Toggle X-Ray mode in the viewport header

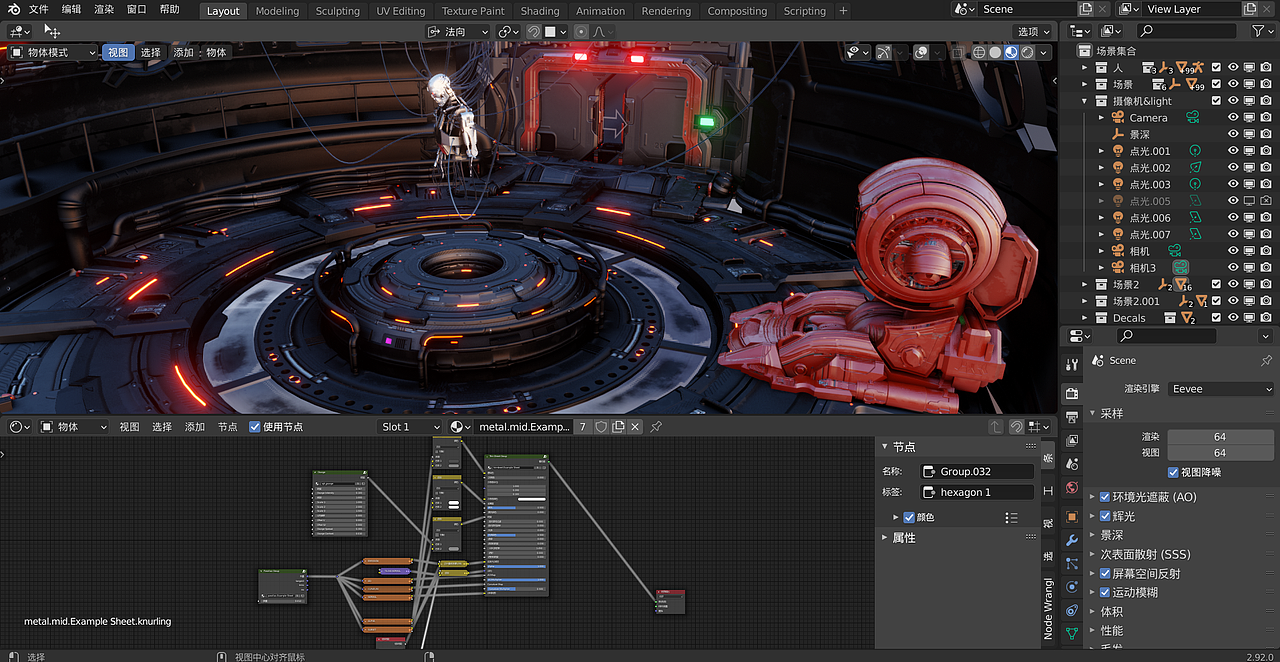point(957,52)
